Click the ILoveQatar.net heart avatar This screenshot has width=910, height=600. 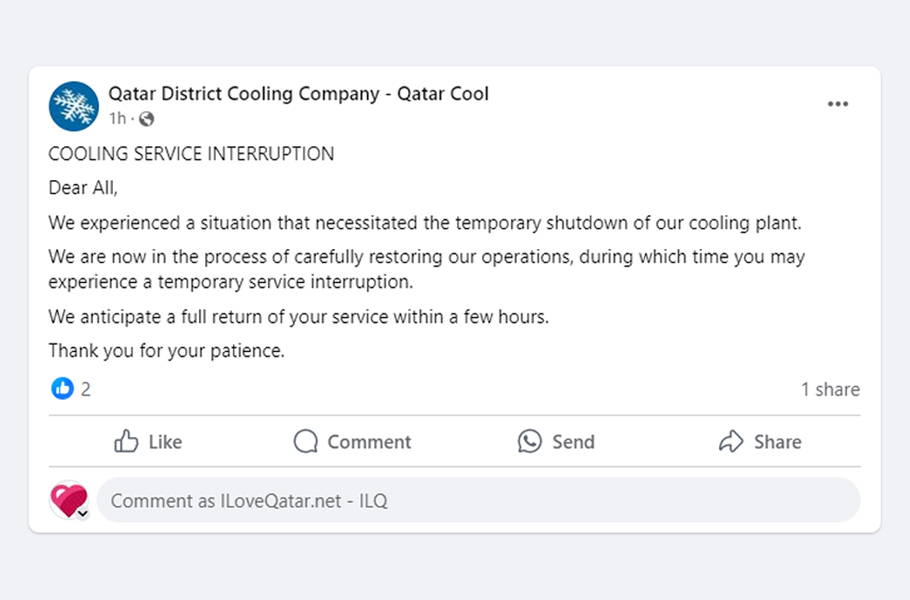point(67,498)
